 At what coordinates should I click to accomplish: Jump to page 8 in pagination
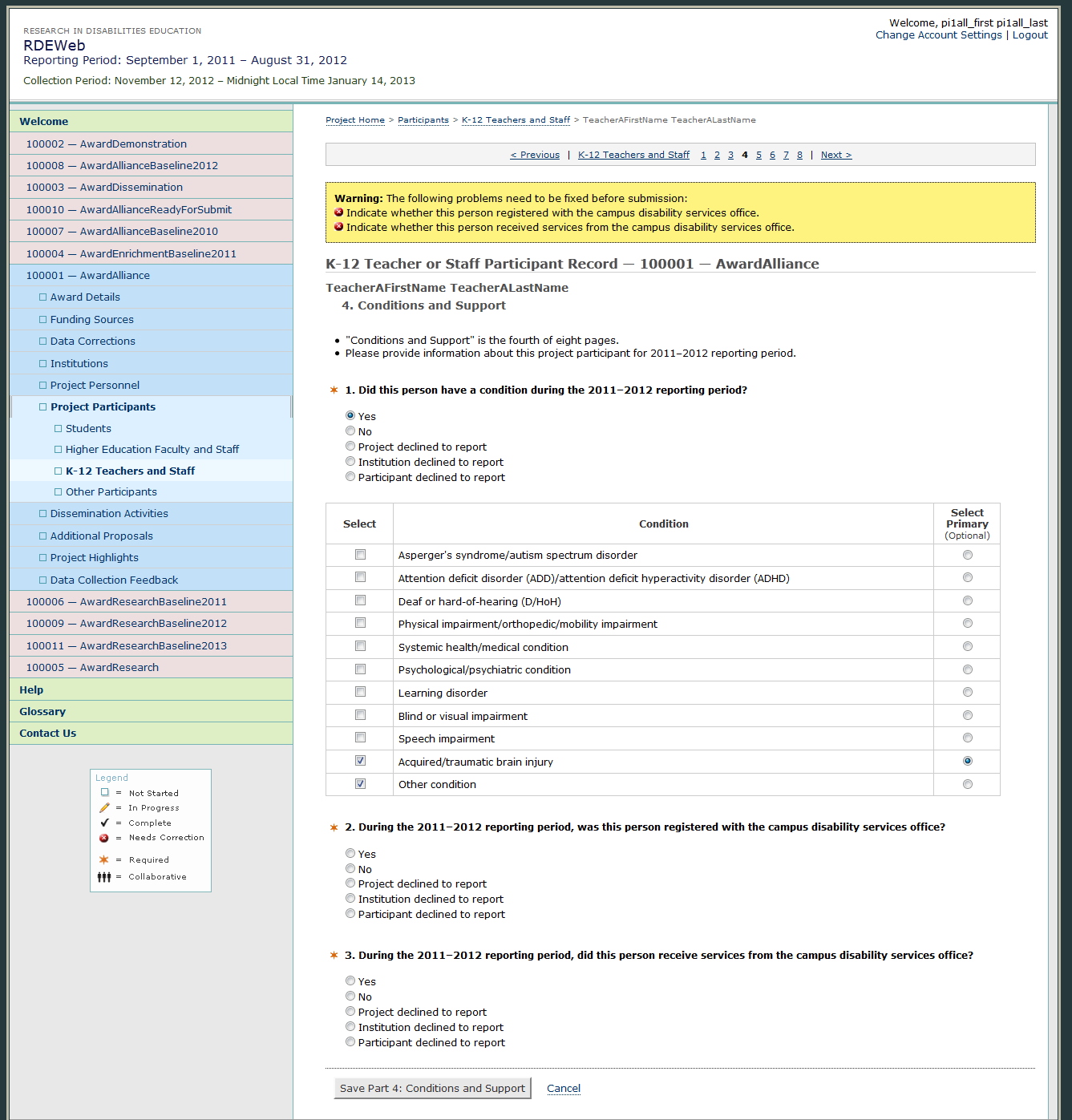(799, 156)
